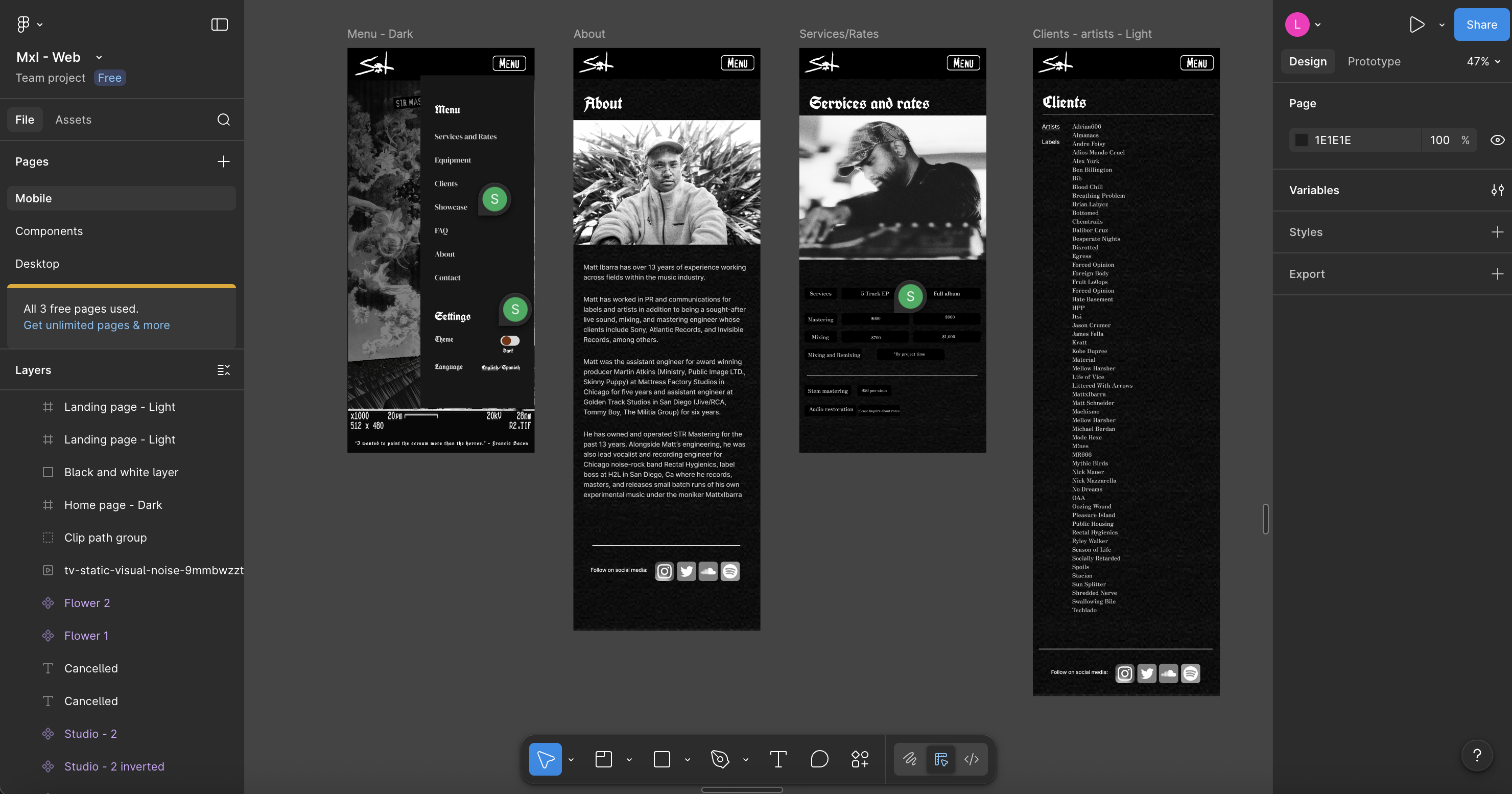1512x794 pixels.
Task: Select the Pen tool
Action: (x=720, y=759)
